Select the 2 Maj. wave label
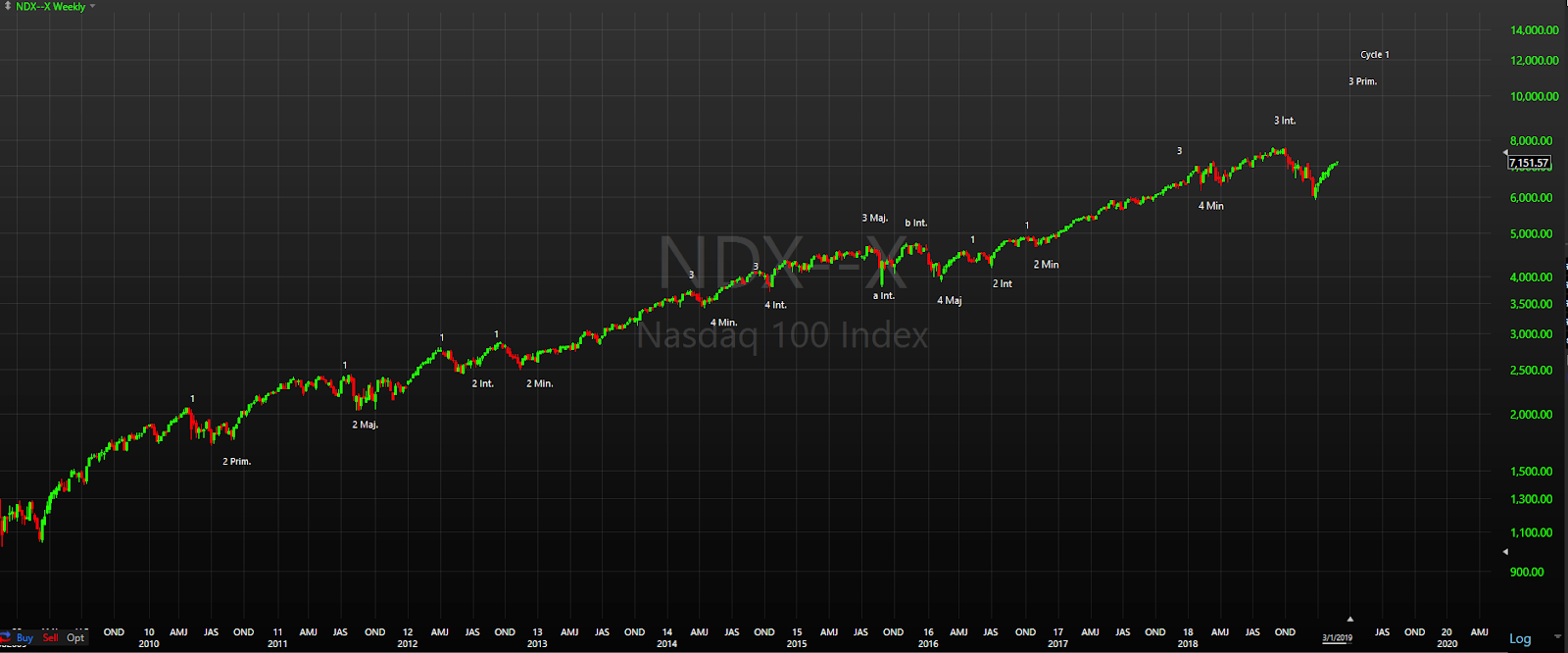The width and height of the screenshot is (1568, 653). [366, 425]
